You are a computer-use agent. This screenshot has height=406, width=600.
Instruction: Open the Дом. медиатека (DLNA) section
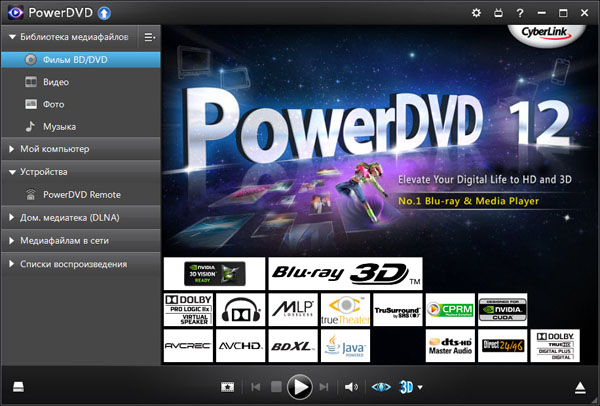click(81, 217)
